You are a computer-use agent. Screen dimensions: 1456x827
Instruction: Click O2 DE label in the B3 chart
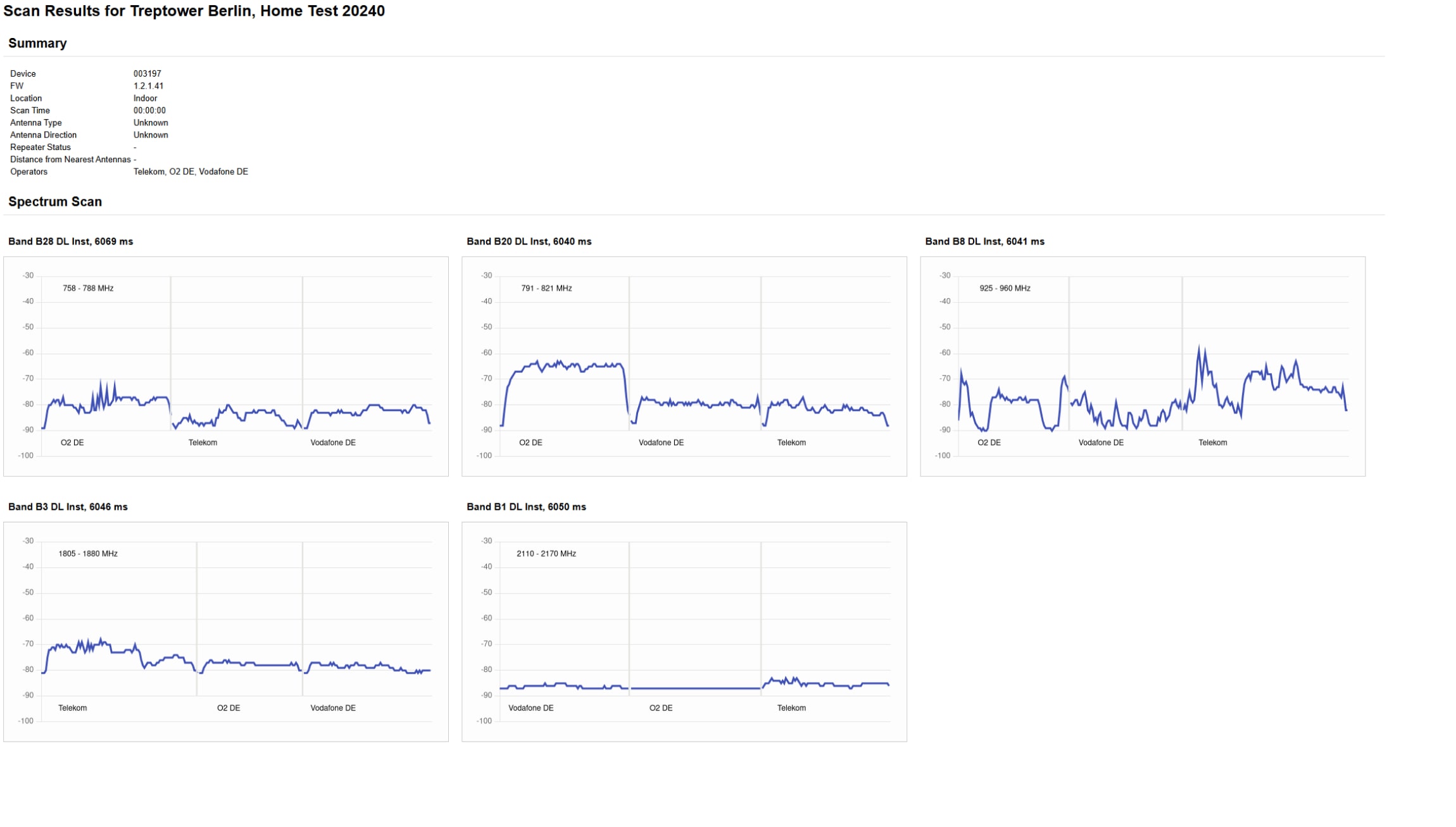pos(229,708)
